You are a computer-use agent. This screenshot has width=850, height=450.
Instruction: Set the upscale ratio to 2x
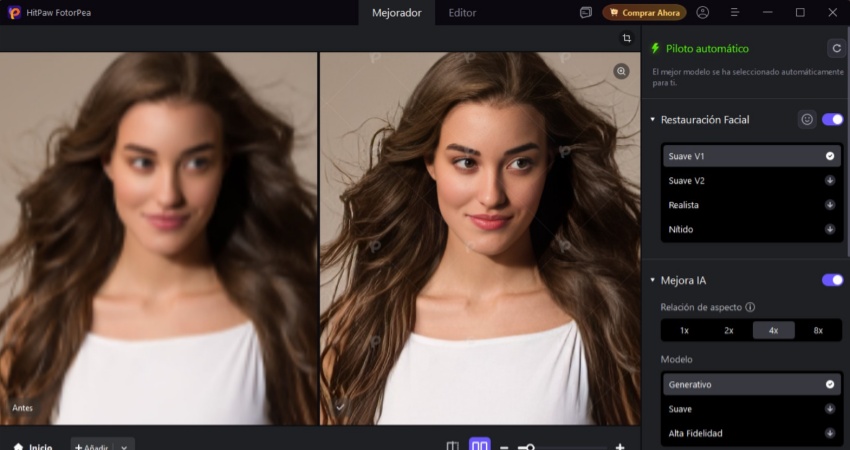[729, 330]
